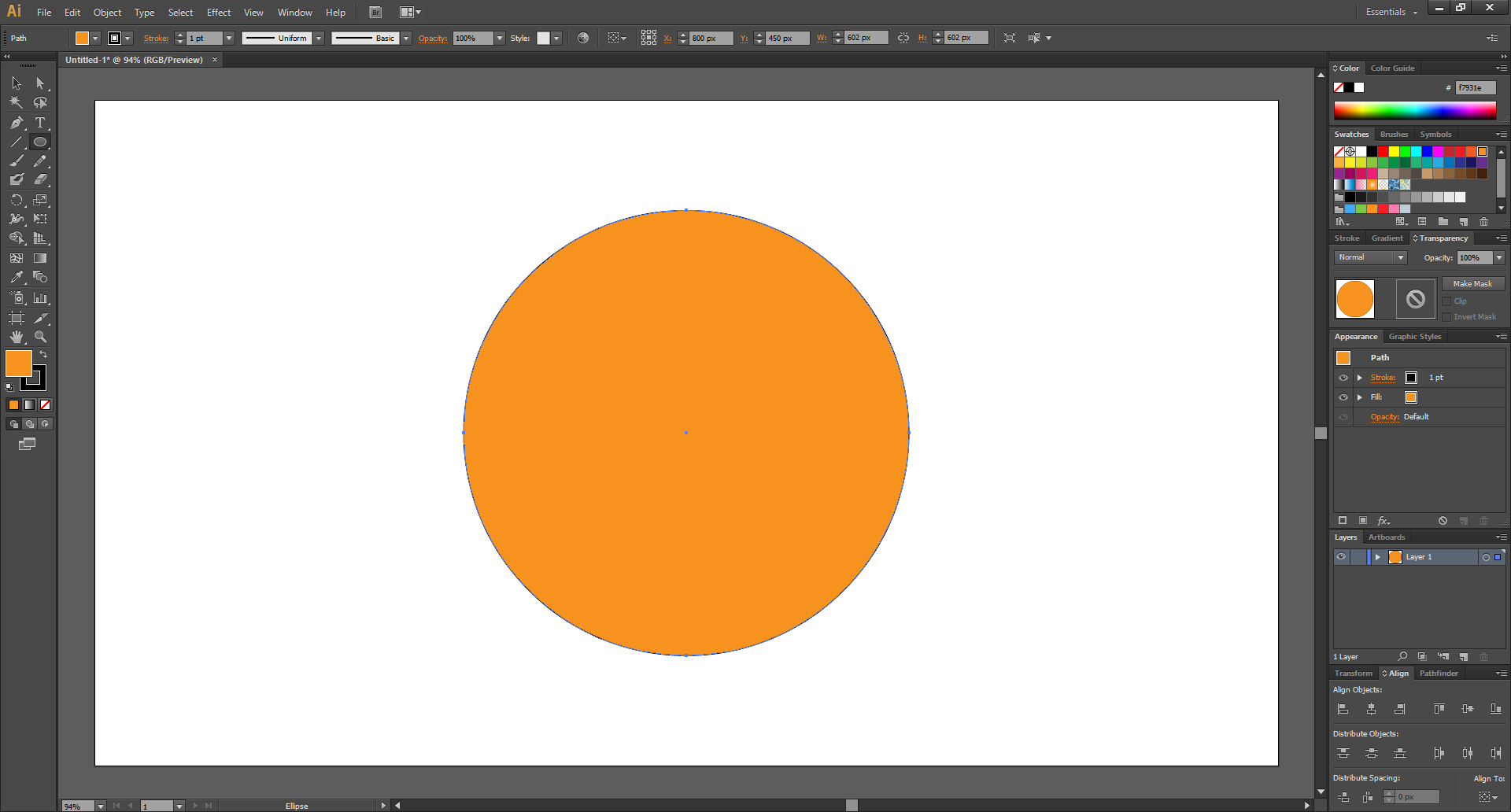Open stroke weight dropdown in control bar
Viewport: 1511px width, 812px height.
point(229,38)
